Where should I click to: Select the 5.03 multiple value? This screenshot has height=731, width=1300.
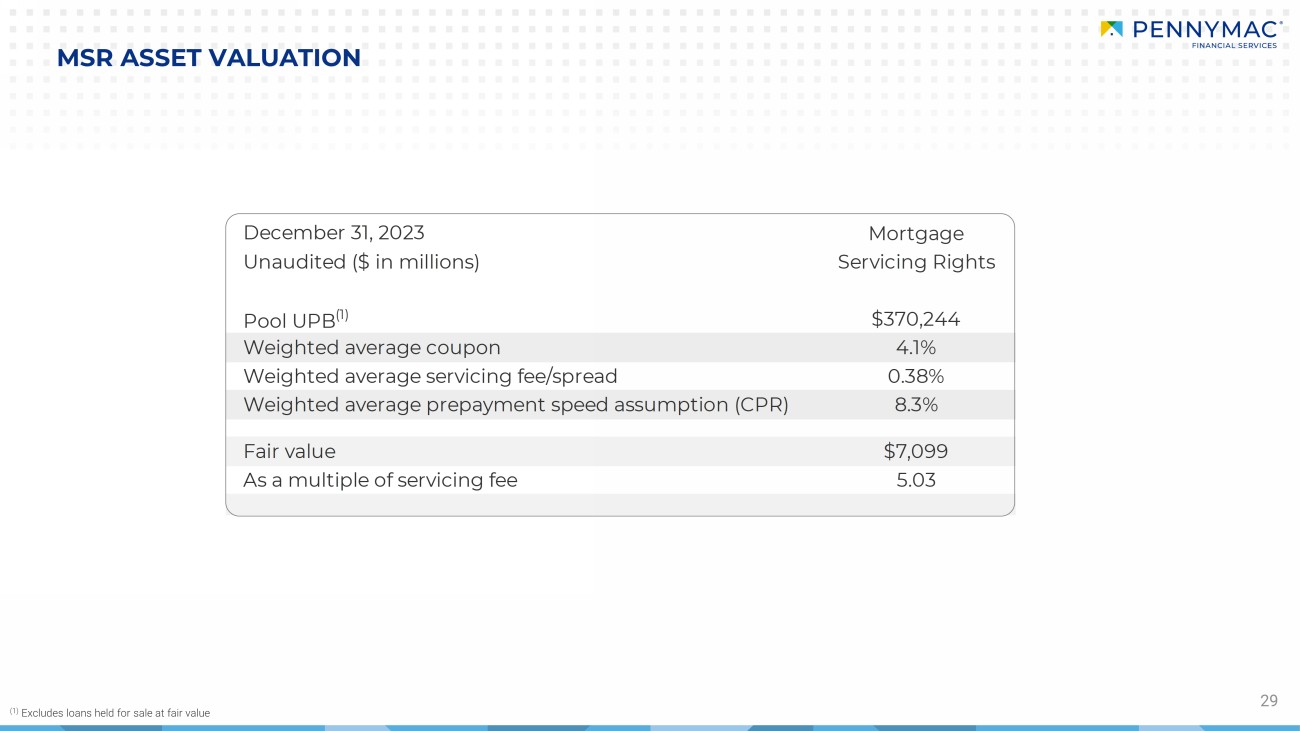915,480
